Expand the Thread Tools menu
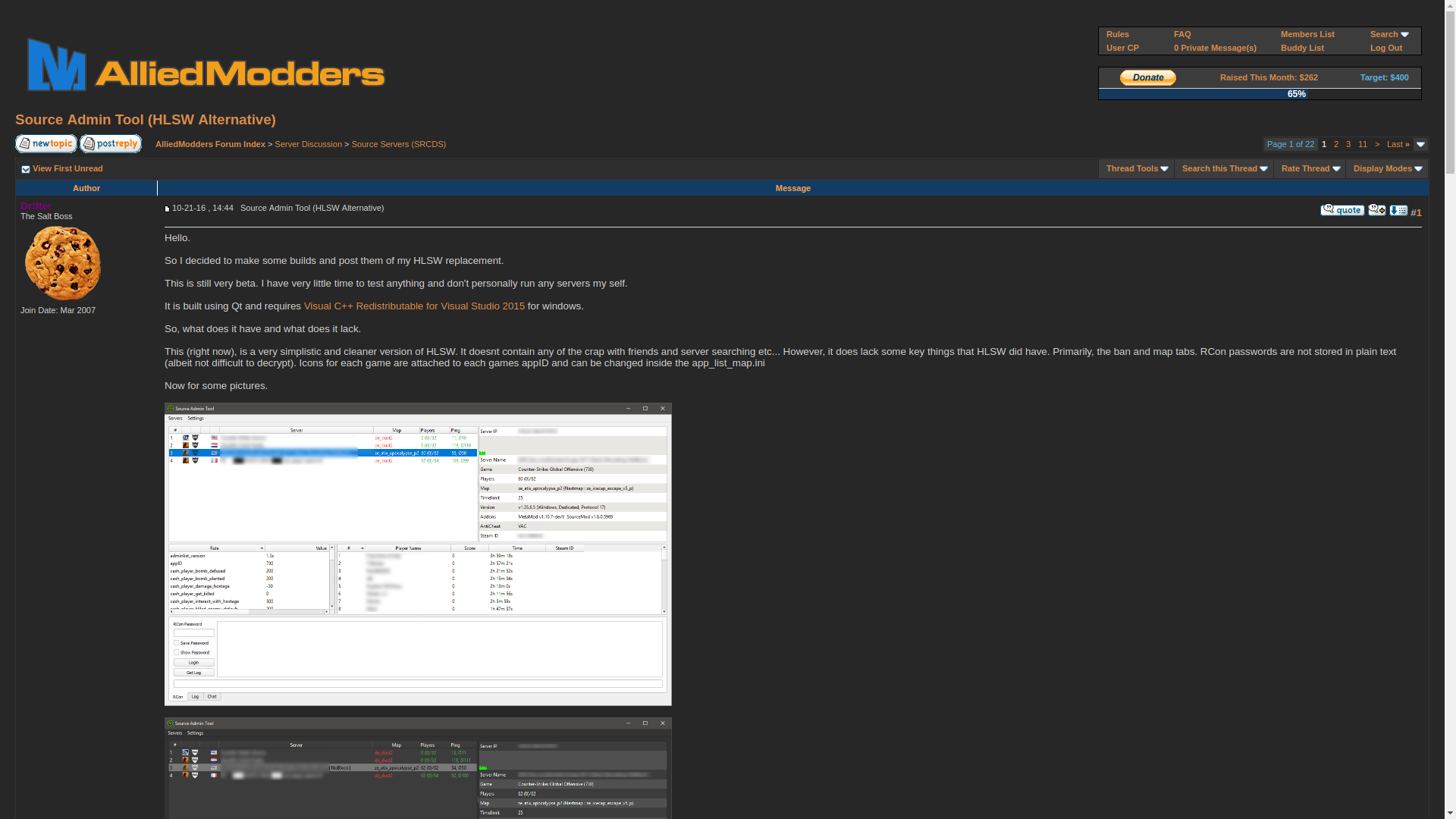 [1137, 168]
